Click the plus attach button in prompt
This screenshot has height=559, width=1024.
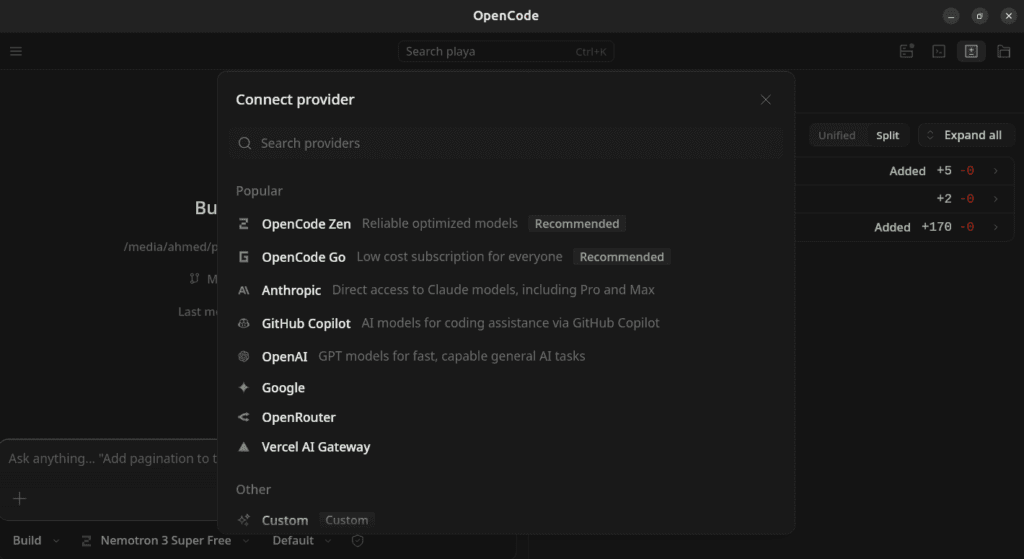pyautogui.click(x=20, y=499)
